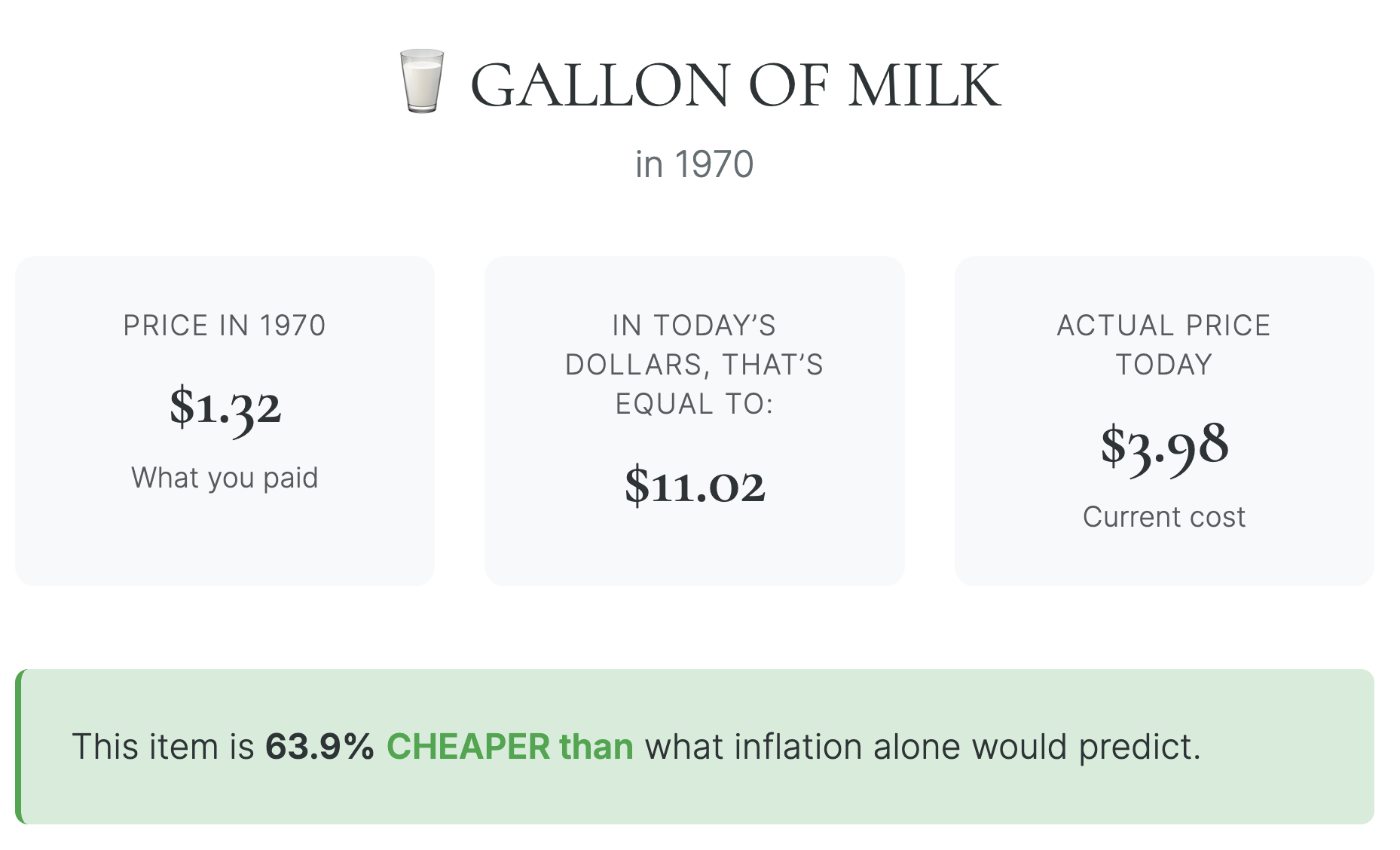
Task: Click the IN TODAY'S DOLLARS label
Action: 694,365
